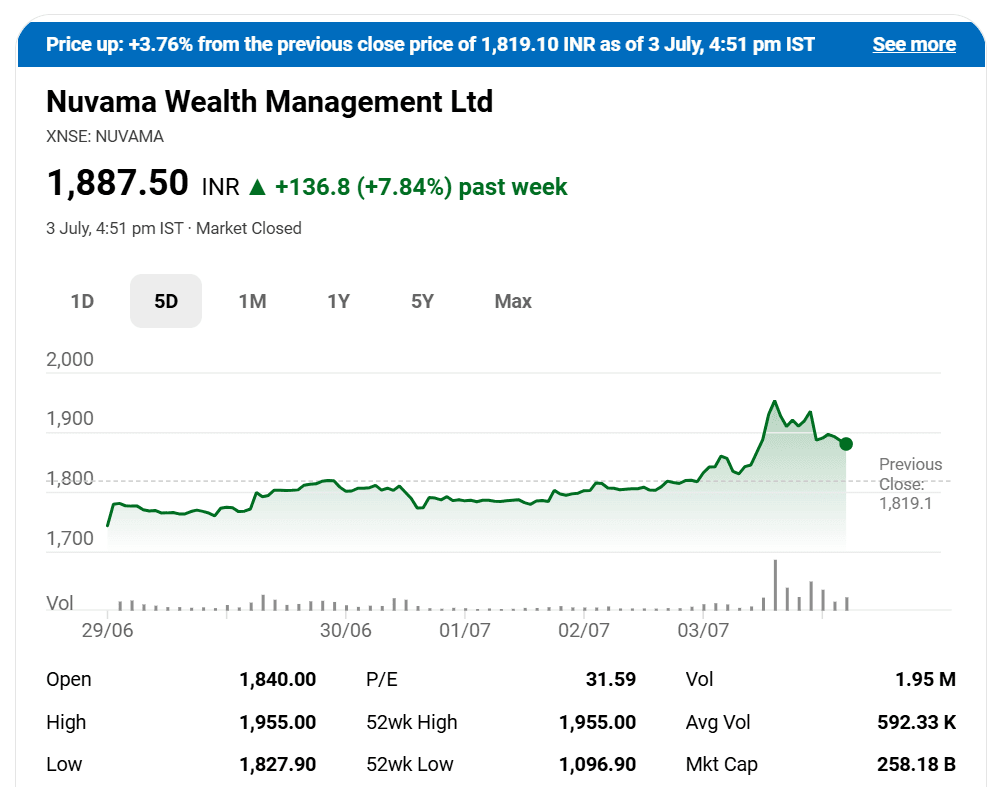Click the Mkt Cap value 258.18 B
This screenshot has height=787, width=991.
tap(916, 764)
